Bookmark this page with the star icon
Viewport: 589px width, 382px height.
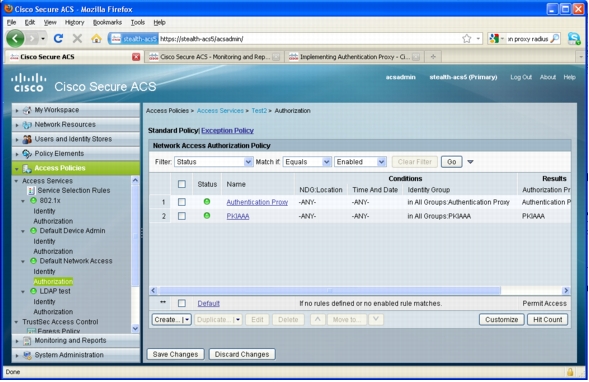pos(467,38)
